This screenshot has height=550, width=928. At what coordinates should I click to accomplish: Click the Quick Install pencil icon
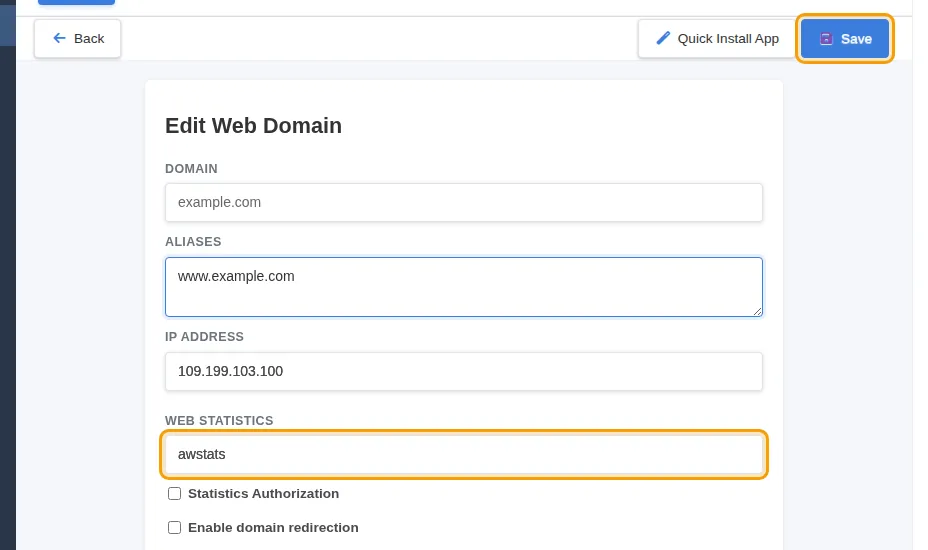pos(663,38)
